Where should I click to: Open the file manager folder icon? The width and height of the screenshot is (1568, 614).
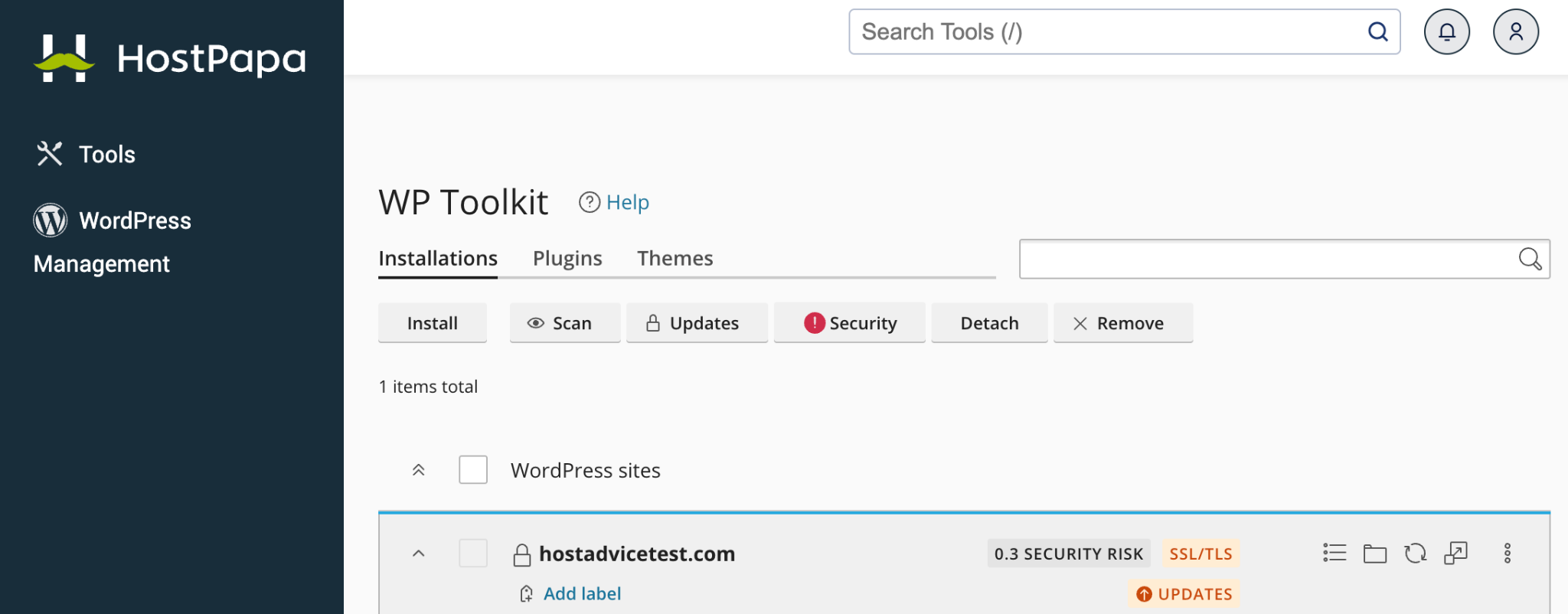point(1375,553)
